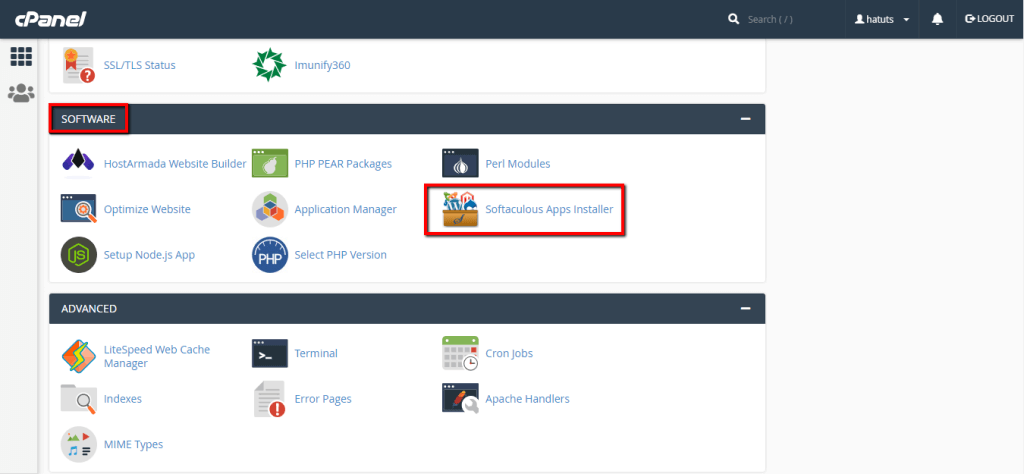Image resolution: width=1024 pixels, height=474 pixels.
Task: Click the search magnifier icon in header
Action: [733, 19]
